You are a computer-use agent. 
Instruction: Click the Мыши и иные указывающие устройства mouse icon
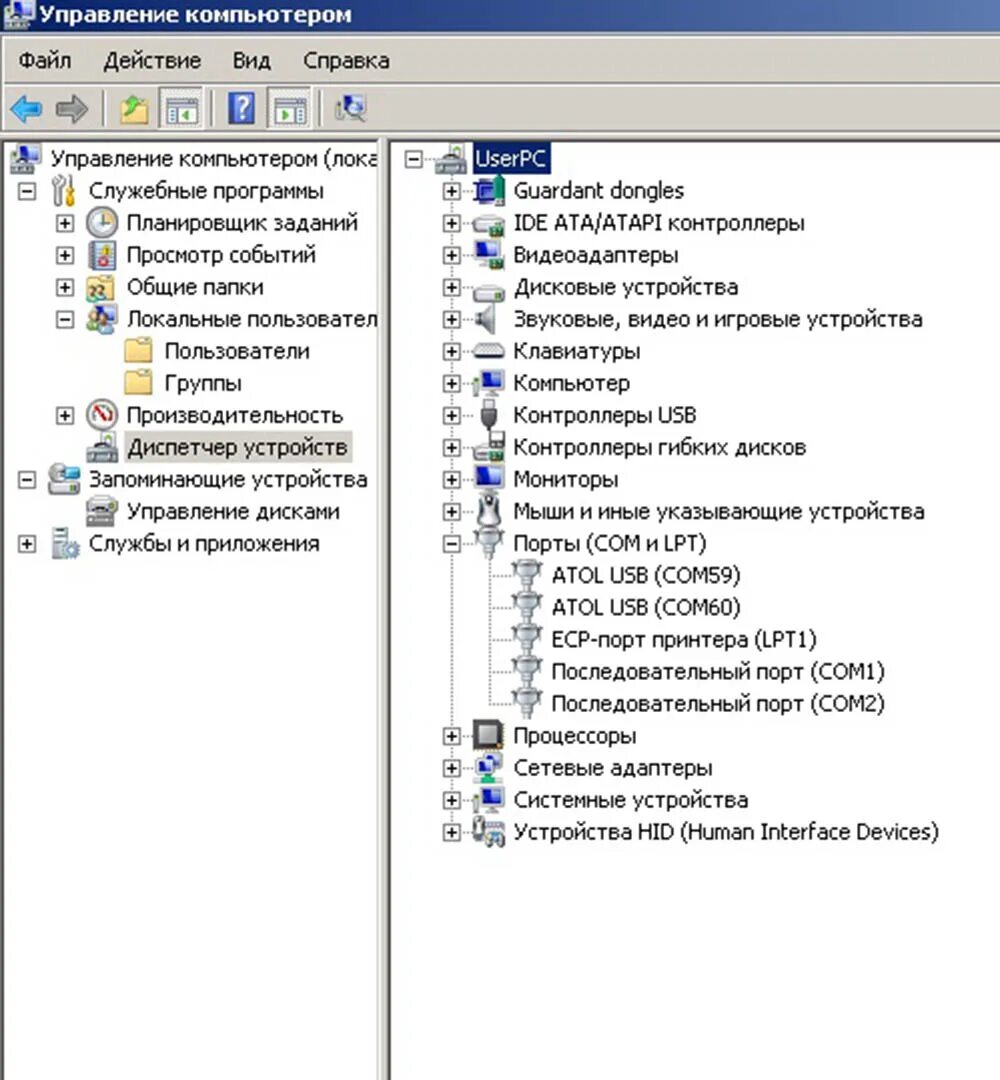[x=488, y=511]
